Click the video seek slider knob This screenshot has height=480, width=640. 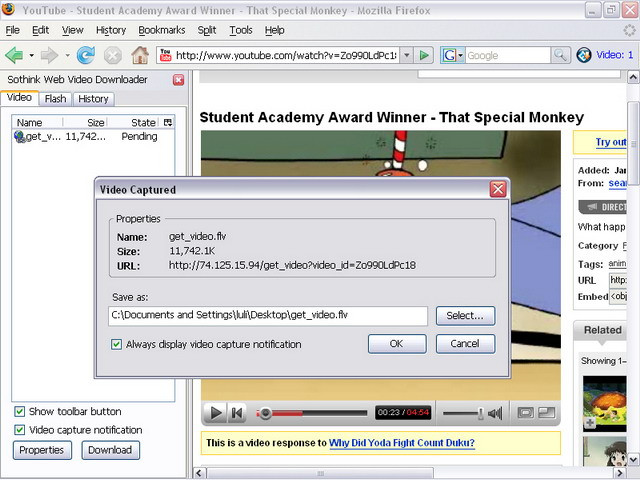265,413
